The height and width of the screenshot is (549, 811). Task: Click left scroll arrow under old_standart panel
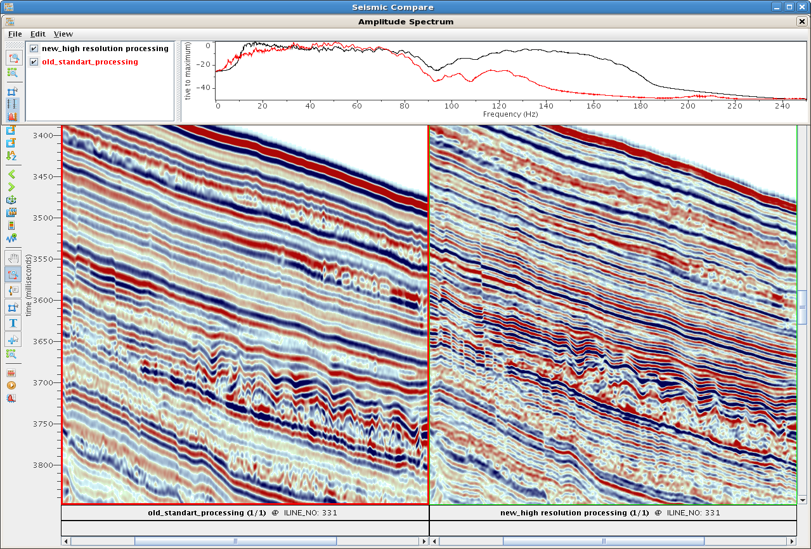pos(66,541)
